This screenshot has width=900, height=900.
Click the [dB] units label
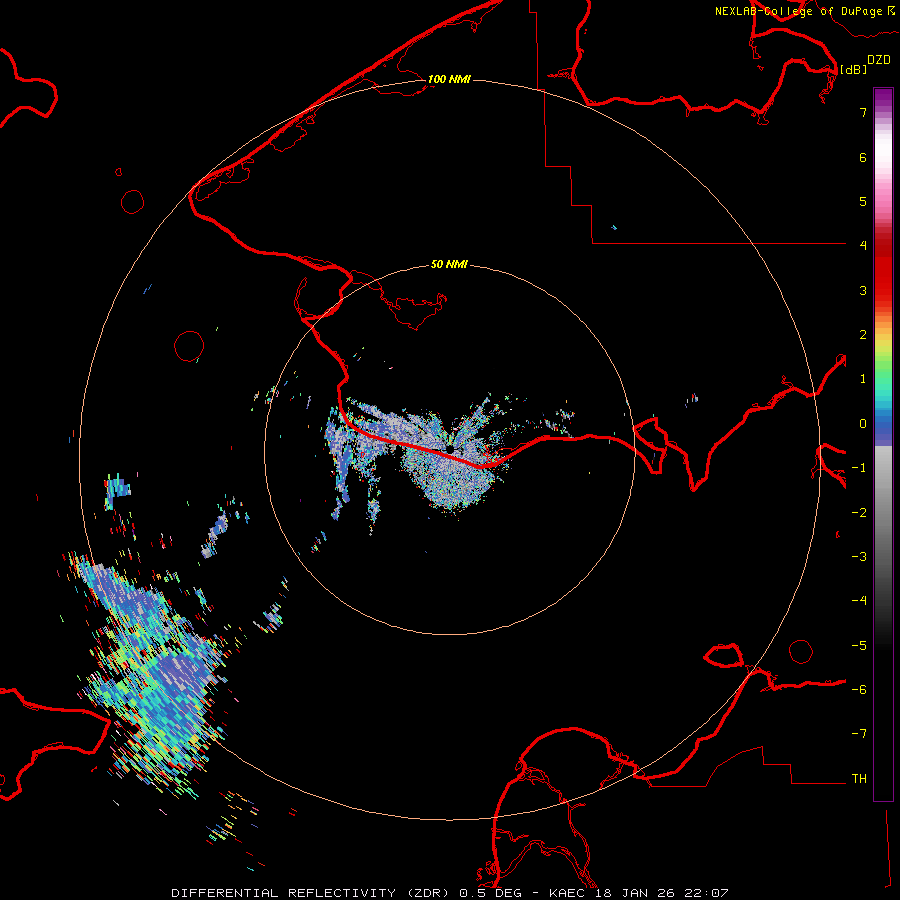pyautogui.click(x=854, y=69)
